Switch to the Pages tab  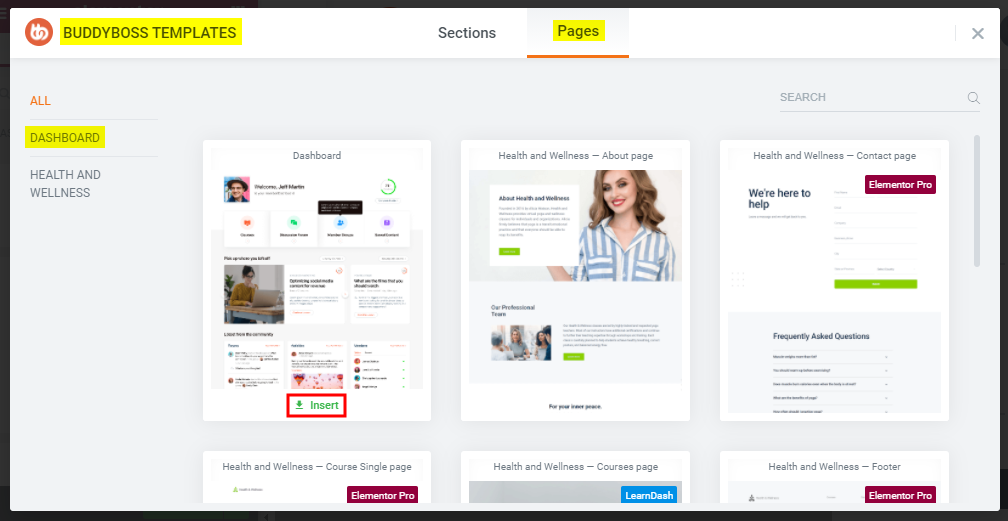coord(578,32)
